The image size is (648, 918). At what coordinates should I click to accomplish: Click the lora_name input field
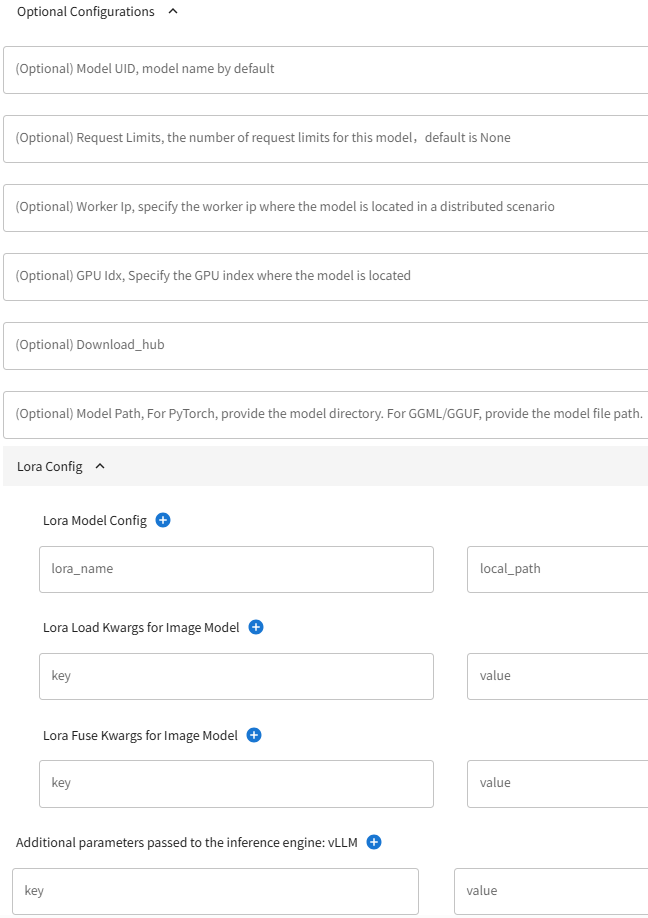[x=236, y=570]
